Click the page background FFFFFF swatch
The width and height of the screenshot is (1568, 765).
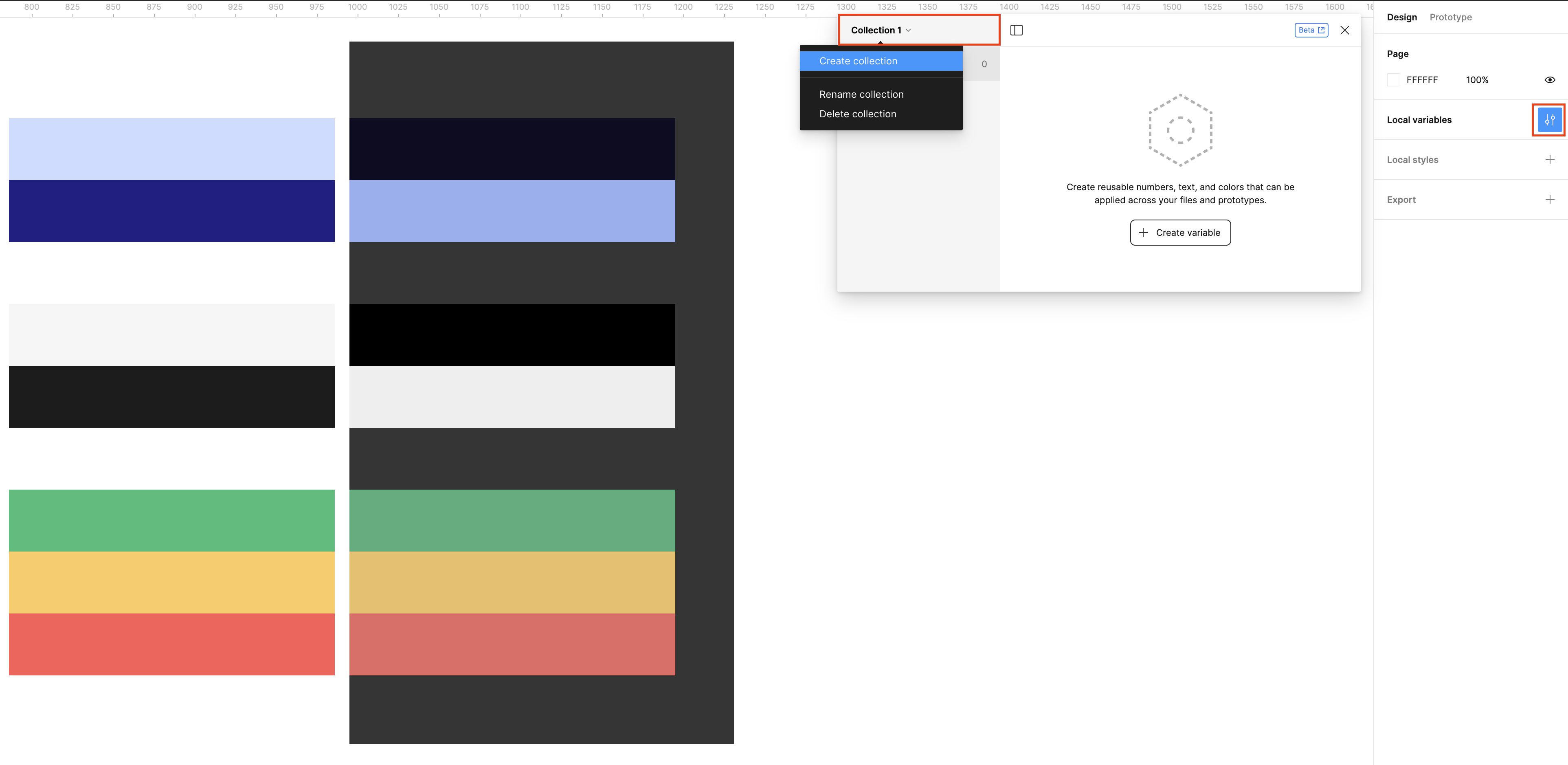1393,80
